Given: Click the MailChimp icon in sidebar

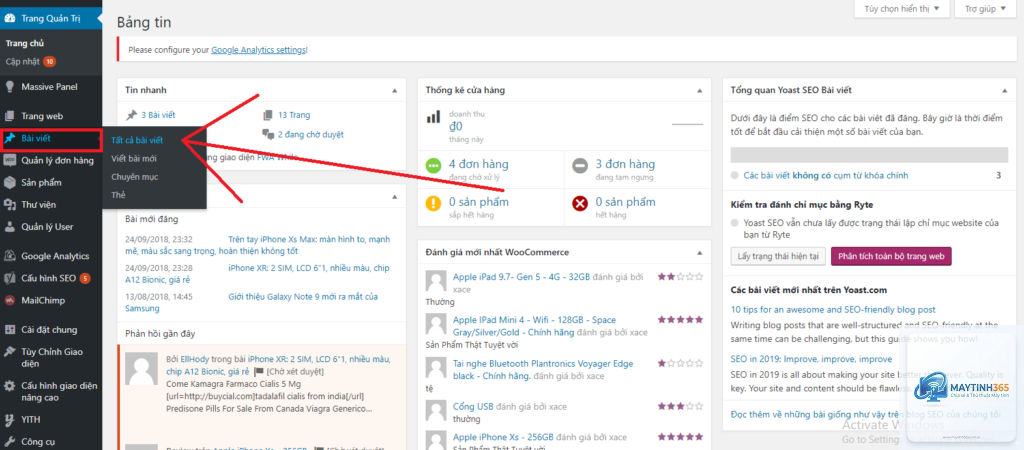Looking at the screenshot, I should (10, 300).
